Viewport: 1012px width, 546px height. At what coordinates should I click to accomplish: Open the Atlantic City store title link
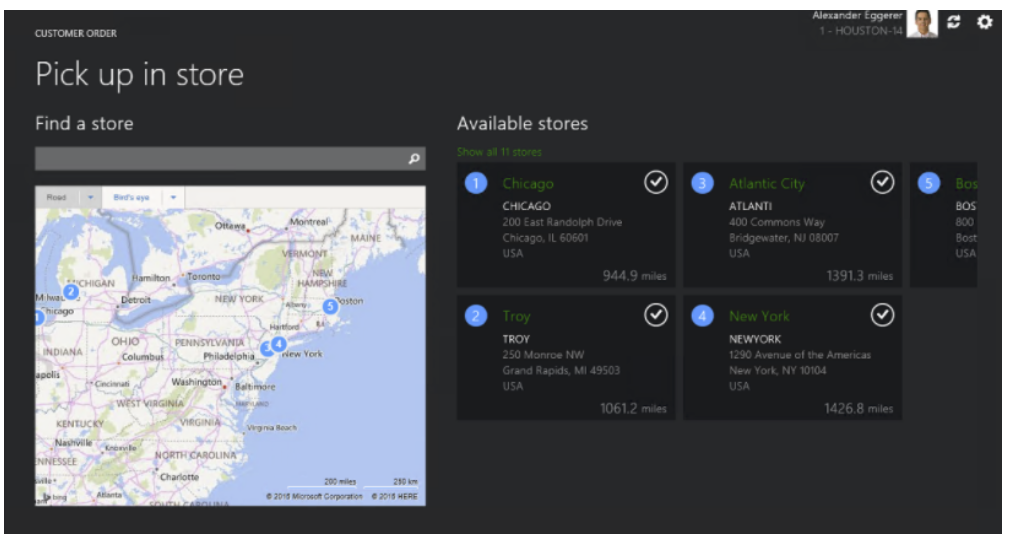pos(767,184)
